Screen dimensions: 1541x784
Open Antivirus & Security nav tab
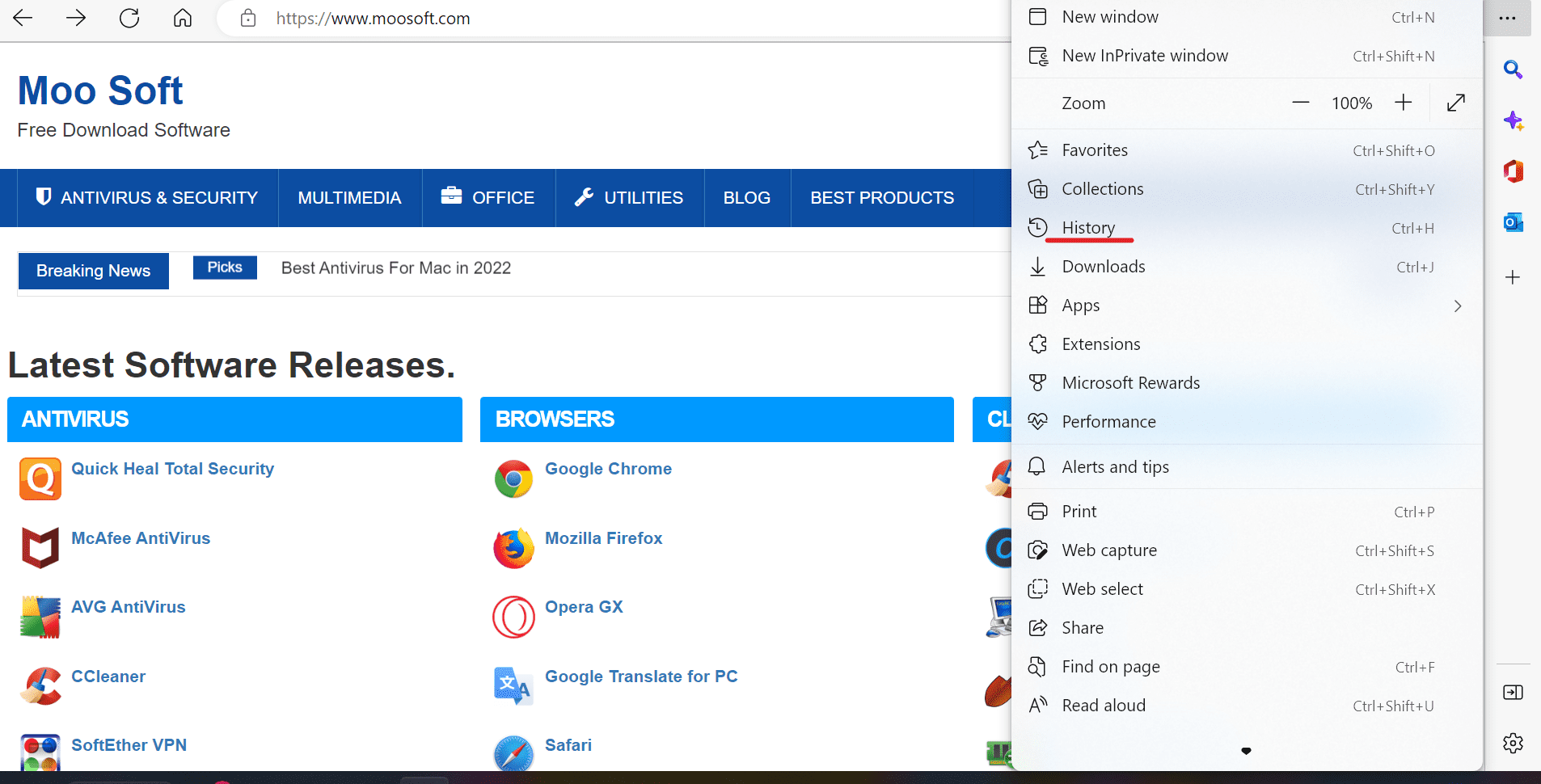click(x=147, y=198)
